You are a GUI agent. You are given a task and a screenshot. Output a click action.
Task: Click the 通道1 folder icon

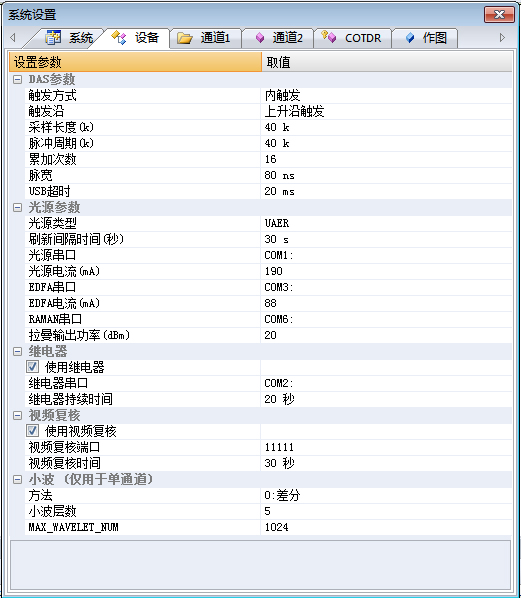point(185,38)
